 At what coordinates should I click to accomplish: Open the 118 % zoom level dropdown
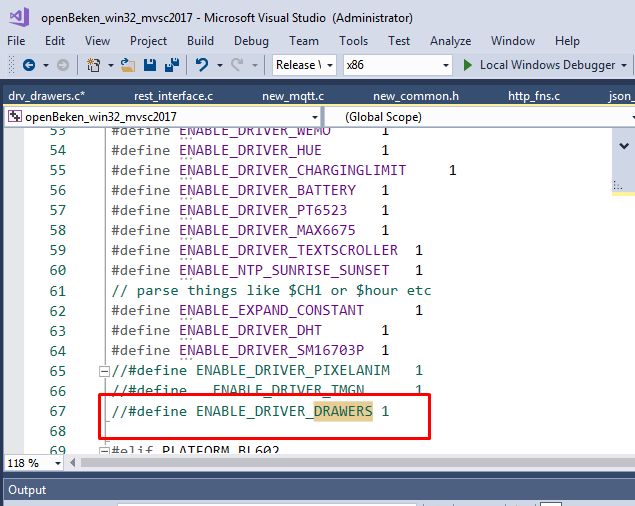[x=34, y=463]
